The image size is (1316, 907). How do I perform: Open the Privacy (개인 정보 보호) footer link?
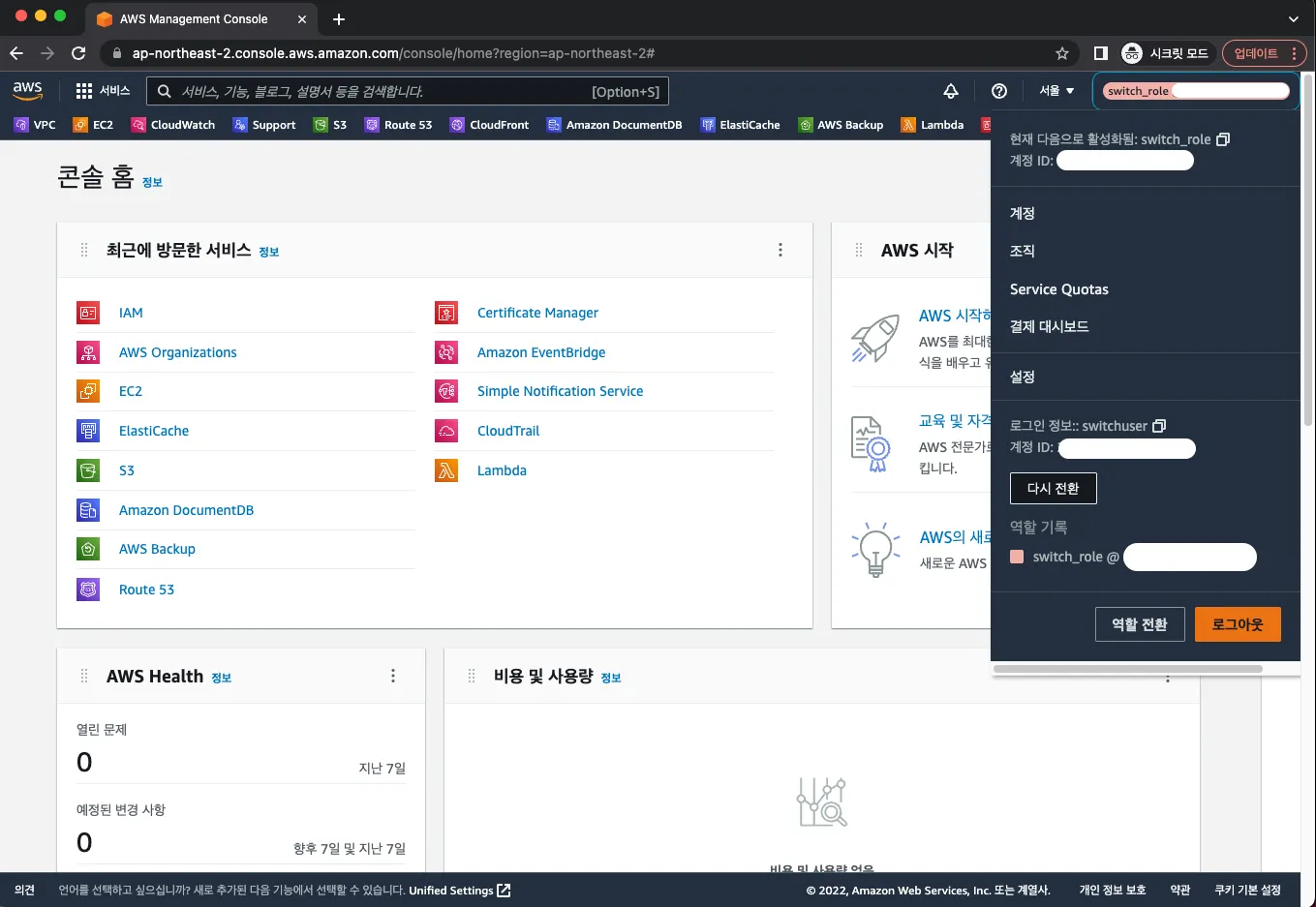[1113, 891]
